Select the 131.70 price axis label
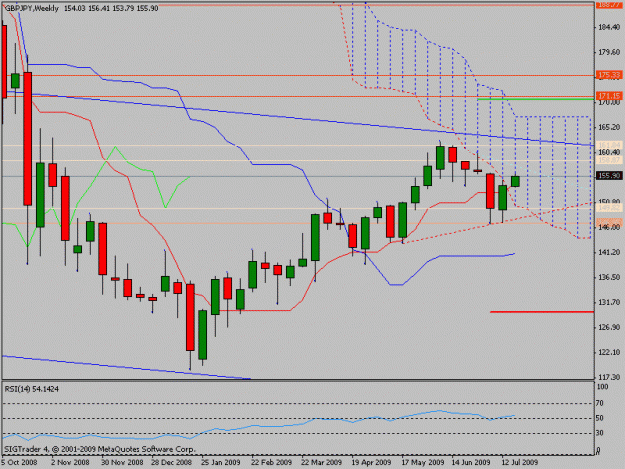The width and height of the screenshot is (625, 469). [609, 302]
